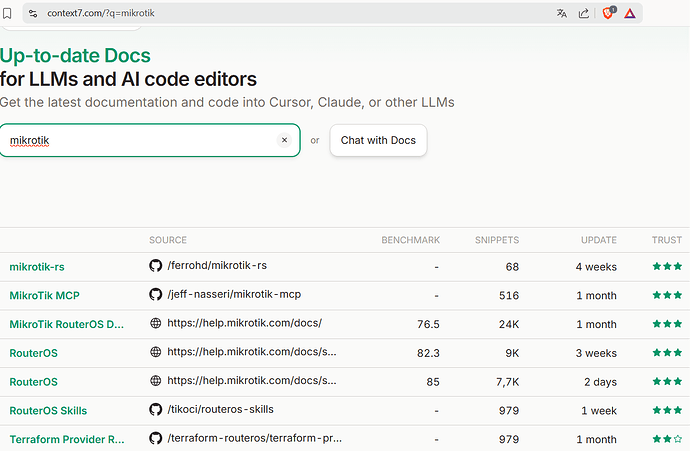Viewport: 690px width, 451px height.
Task: Click the /terraform-routeros/terraform-pr... source text
Action: point(254,438)
